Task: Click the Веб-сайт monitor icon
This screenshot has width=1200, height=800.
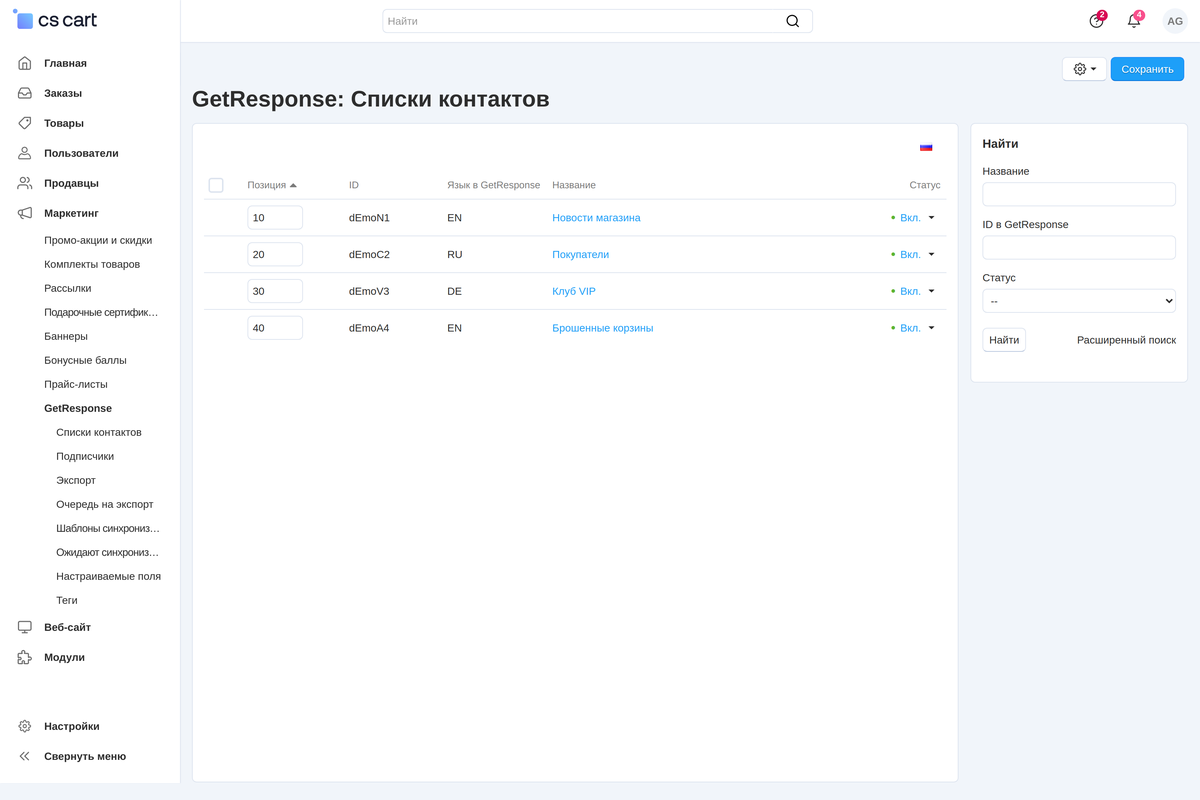Action: pyautogui.click(x=25, y=627)
